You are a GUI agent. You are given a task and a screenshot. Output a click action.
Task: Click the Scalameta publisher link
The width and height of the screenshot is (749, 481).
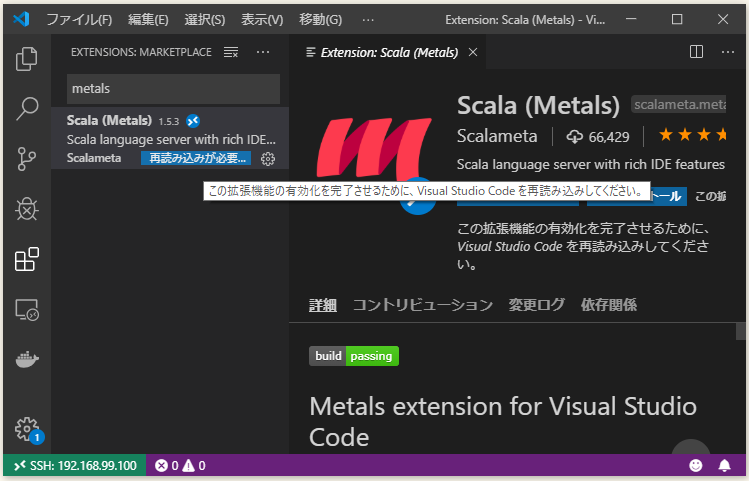coord(497,136)
